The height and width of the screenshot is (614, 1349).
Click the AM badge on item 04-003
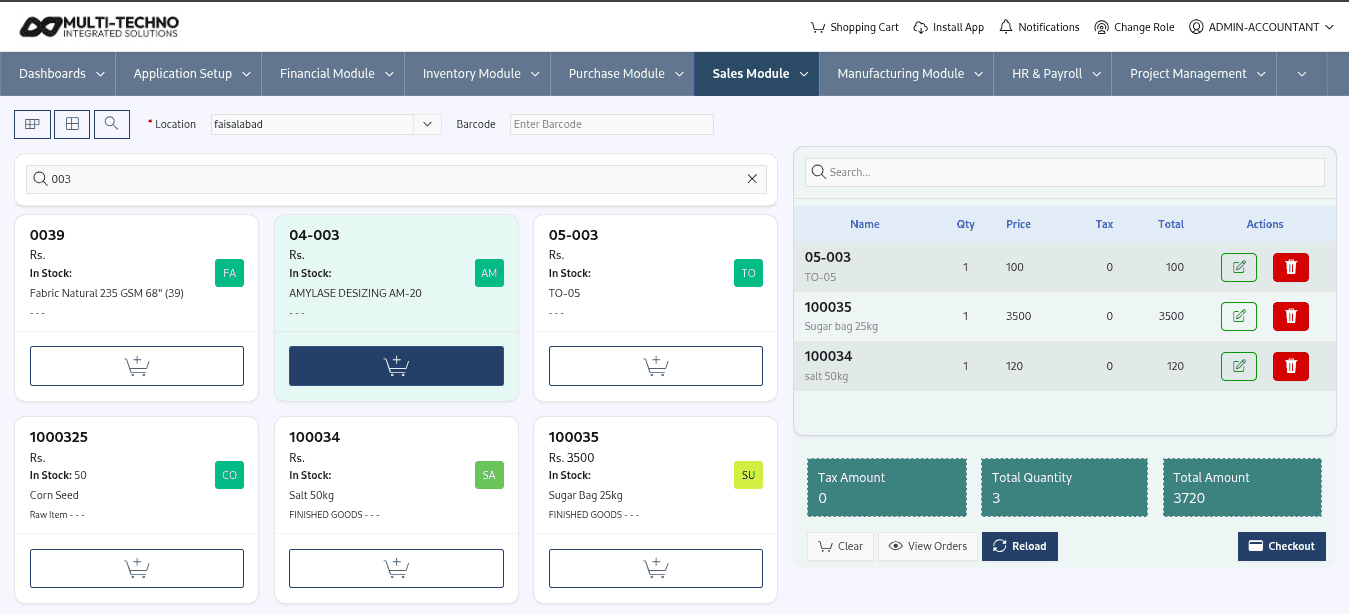coord(489,273)
